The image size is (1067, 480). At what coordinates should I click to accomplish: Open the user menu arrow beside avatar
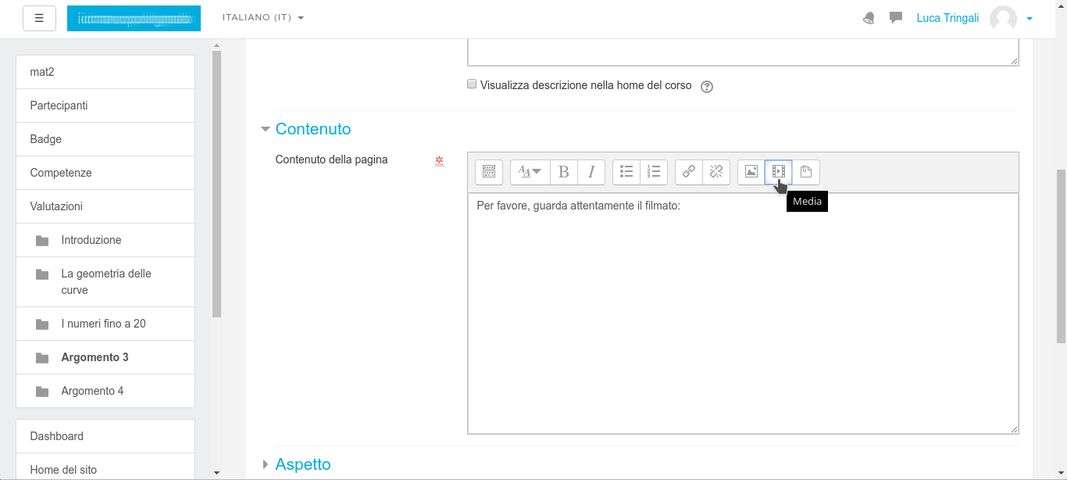tap(1030, 18)
